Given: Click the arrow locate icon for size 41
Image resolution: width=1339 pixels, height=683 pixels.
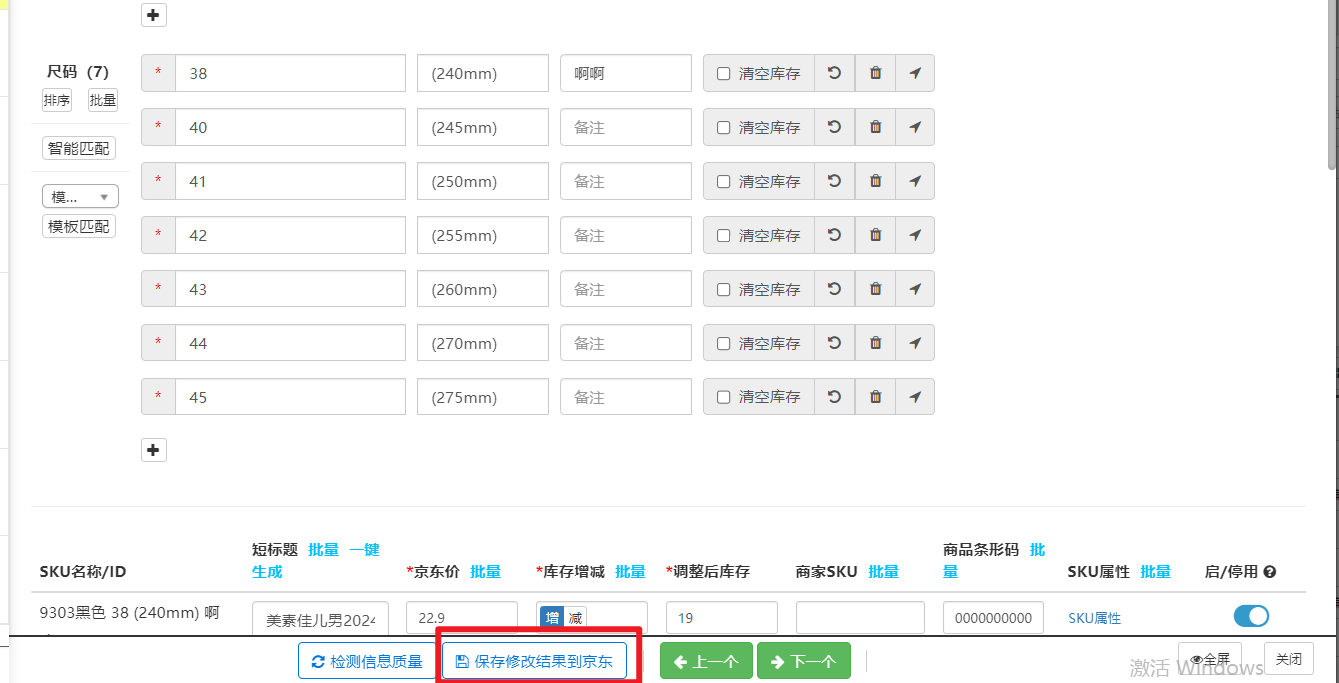Looking at the screenshot, I should [x=915, y=181].
